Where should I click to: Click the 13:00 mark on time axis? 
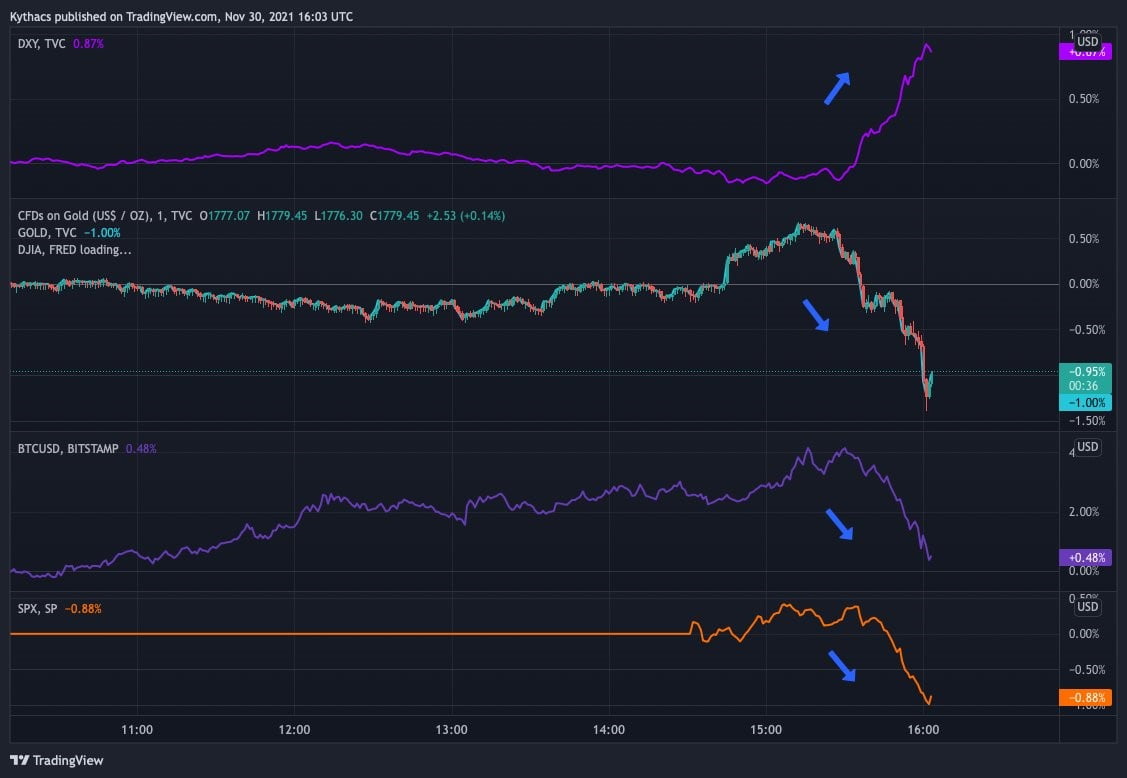pos(452,730)
